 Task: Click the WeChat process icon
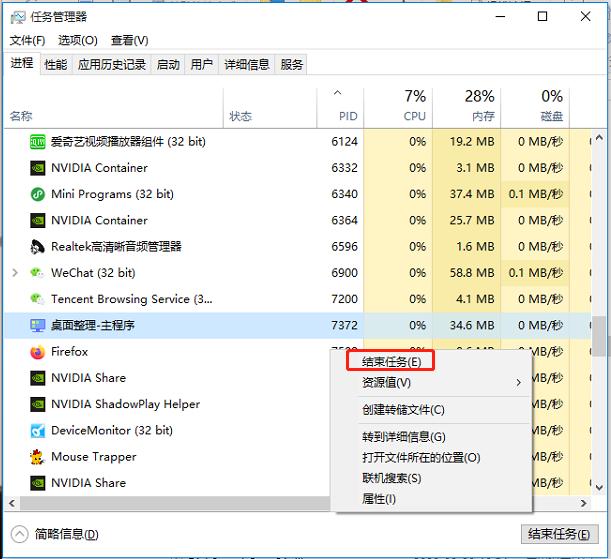point(38,273)
